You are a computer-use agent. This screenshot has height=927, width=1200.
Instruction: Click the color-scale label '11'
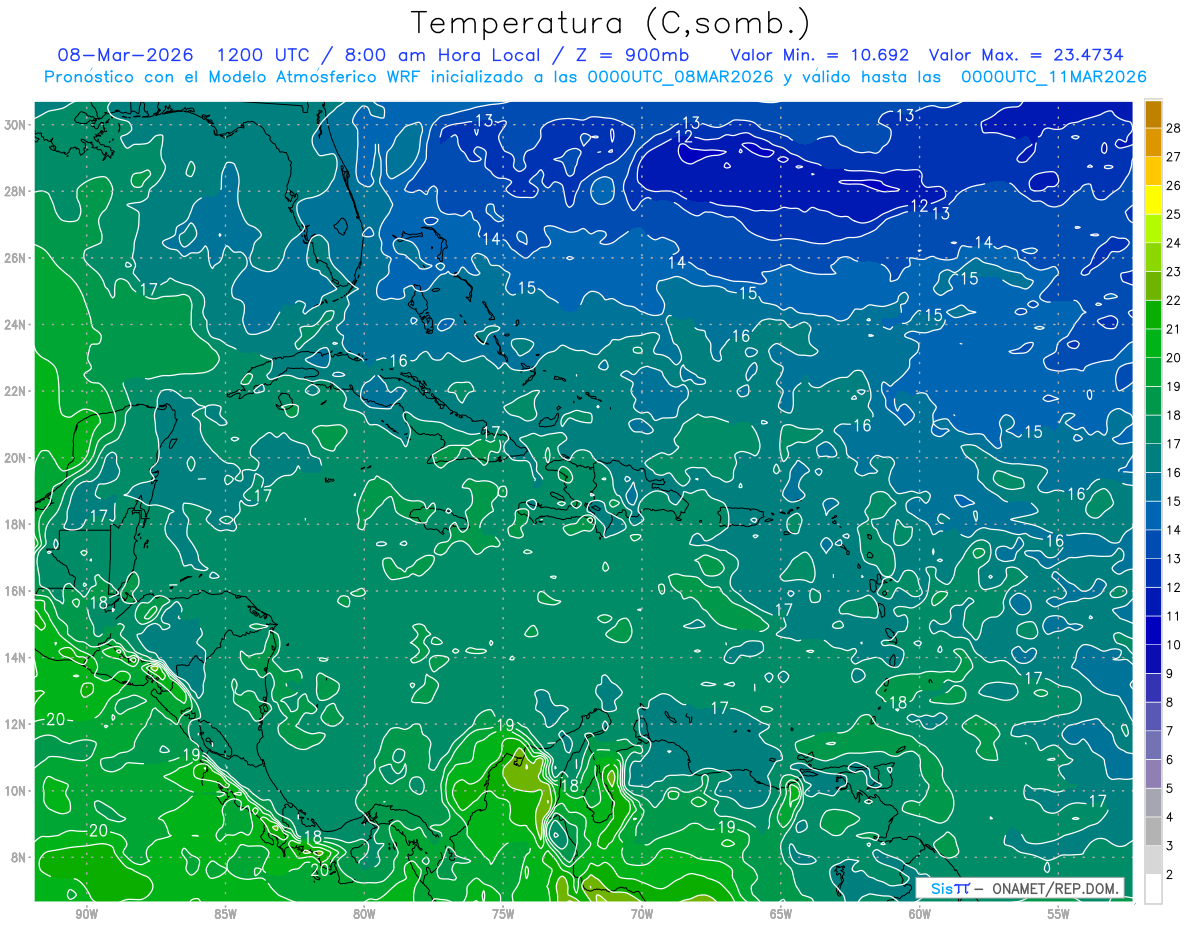tap(1174, 616)
